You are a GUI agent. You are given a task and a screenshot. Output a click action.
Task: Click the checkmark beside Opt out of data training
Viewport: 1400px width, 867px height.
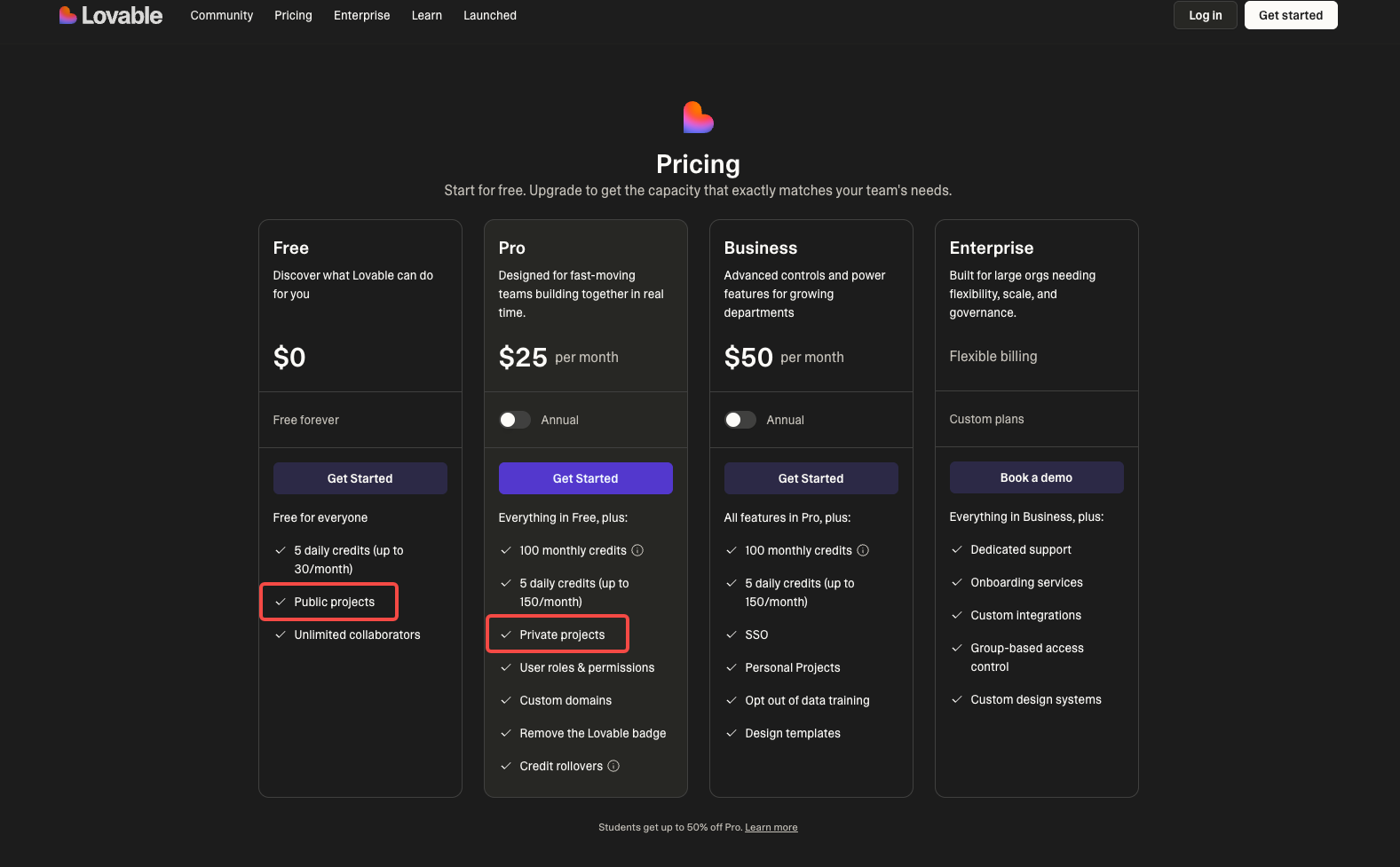coord(732,700)
